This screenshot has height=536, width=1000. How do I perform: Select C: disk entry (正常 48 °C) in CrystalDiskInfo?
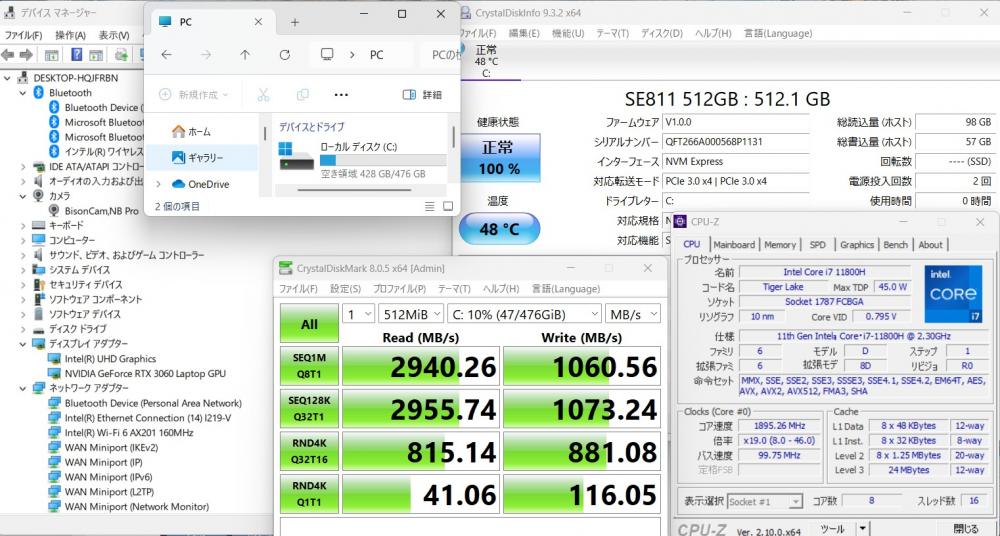(x=486, y=61)
